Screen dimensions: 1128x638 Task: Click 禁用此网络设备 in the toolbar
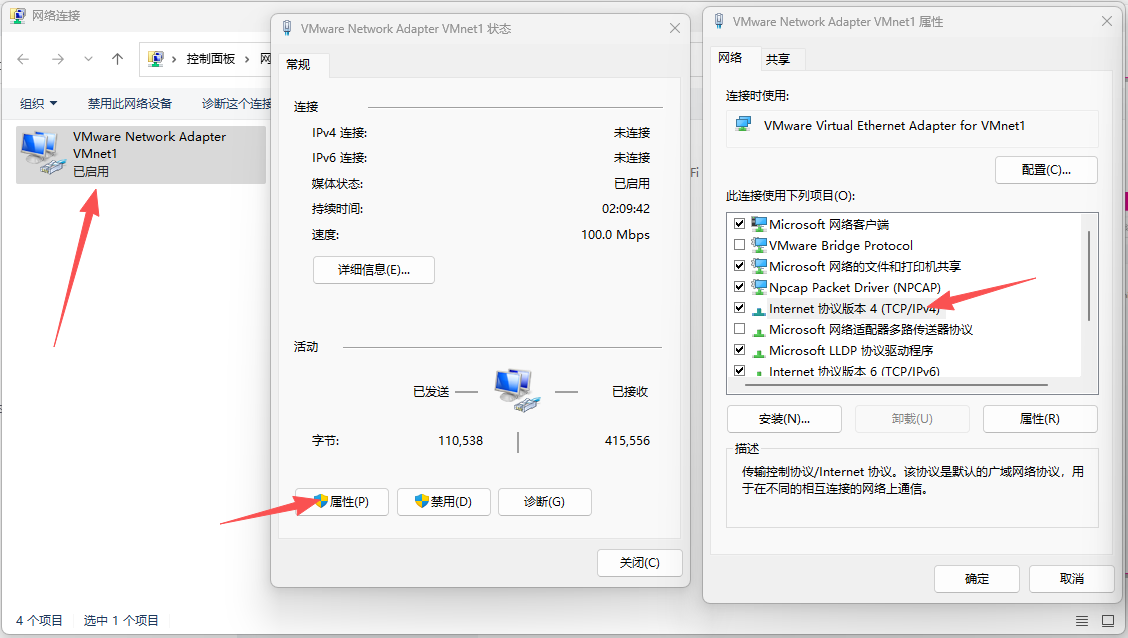[129, 104]
